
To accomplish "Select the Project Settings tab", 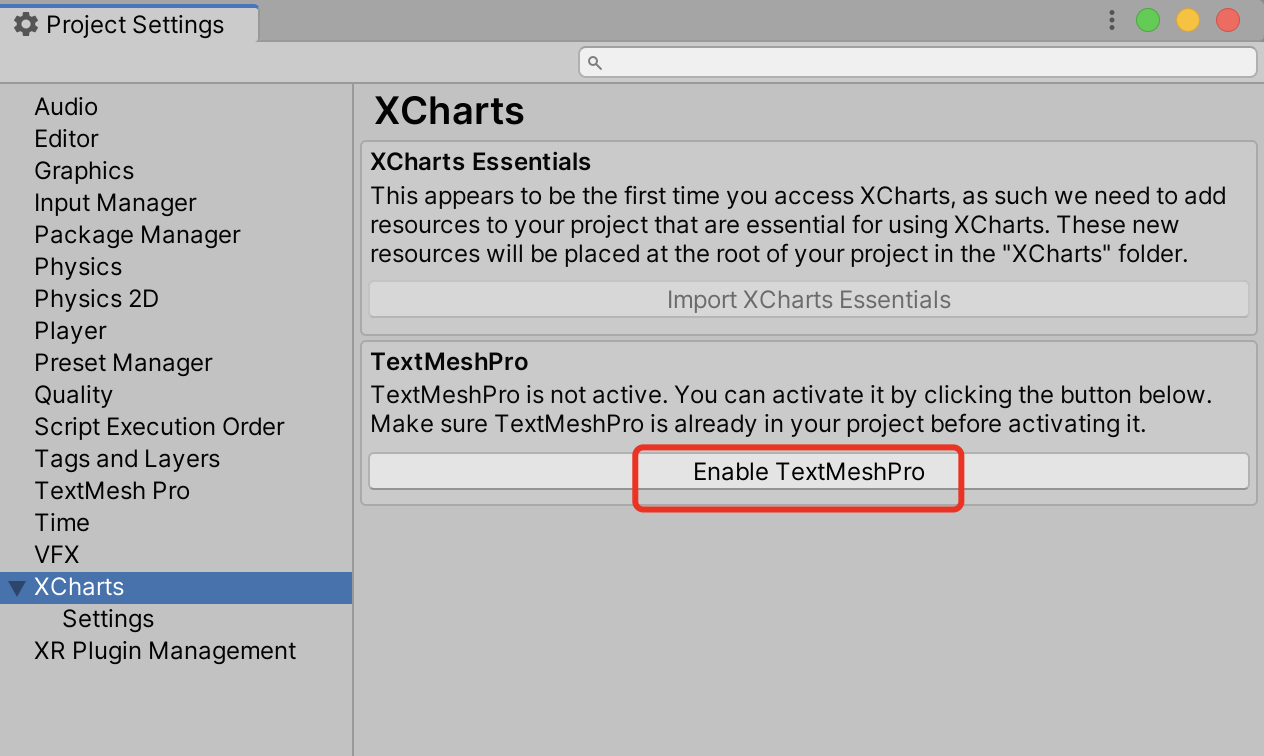I will coord(129,24).
